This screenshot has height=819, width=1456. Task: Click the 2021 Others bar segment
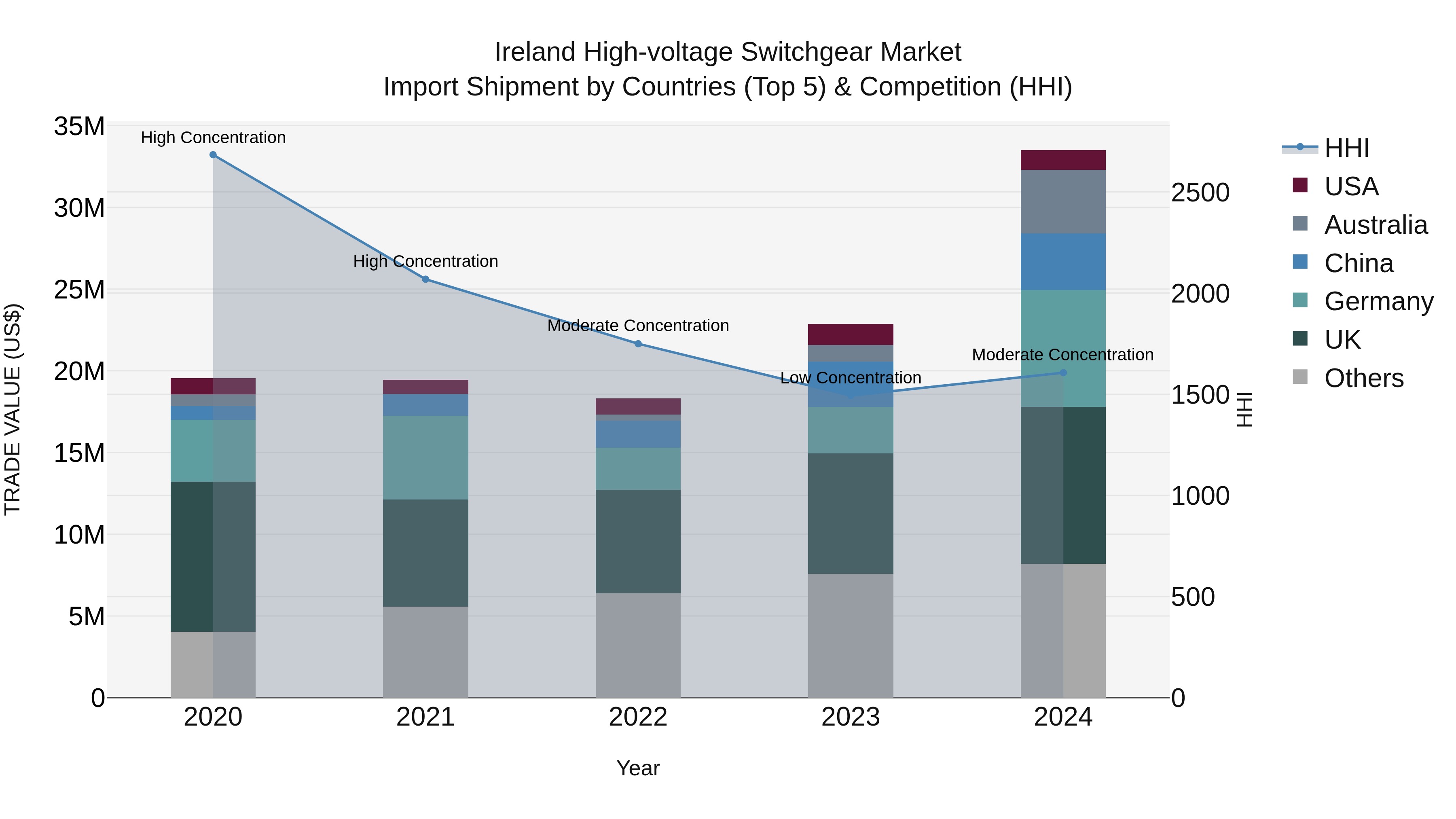point(425,652)
